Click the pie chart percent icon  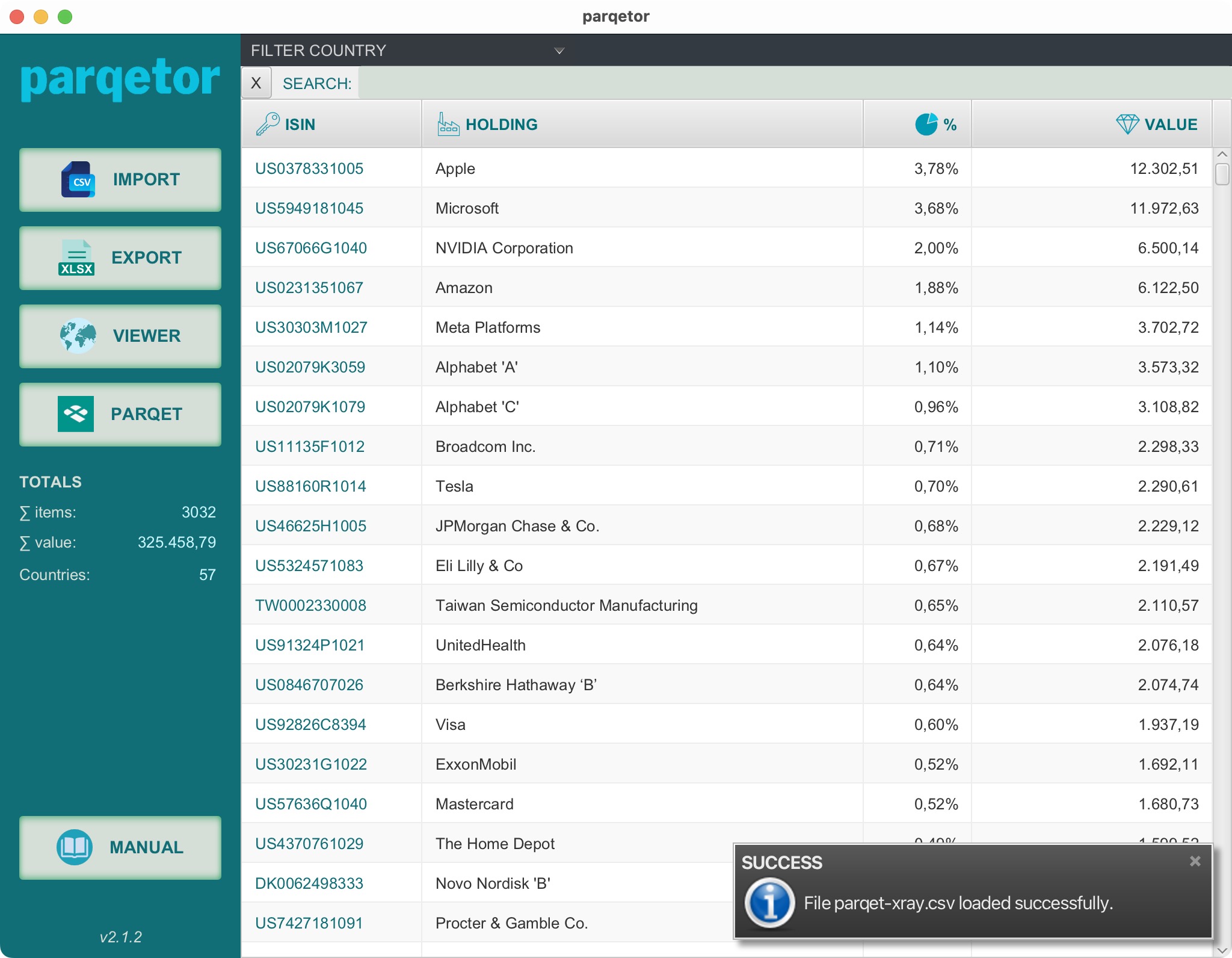tap(926, 124)
